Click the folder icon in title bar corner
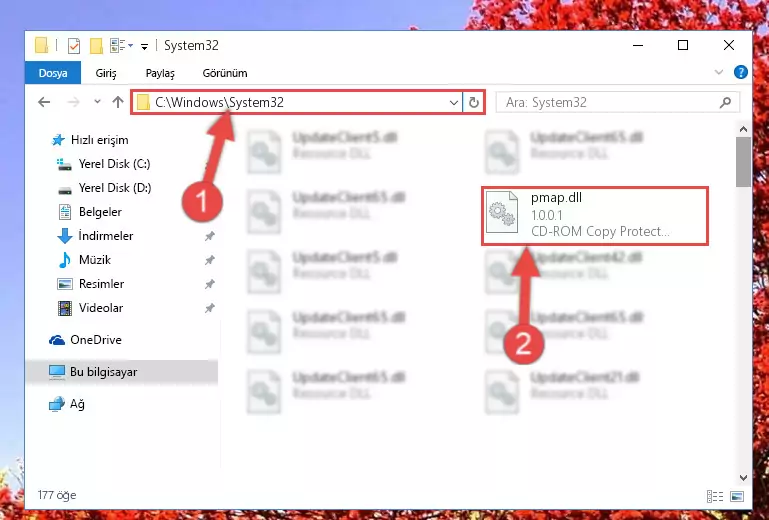Screen dimensions: 769x520 point(42,46)
